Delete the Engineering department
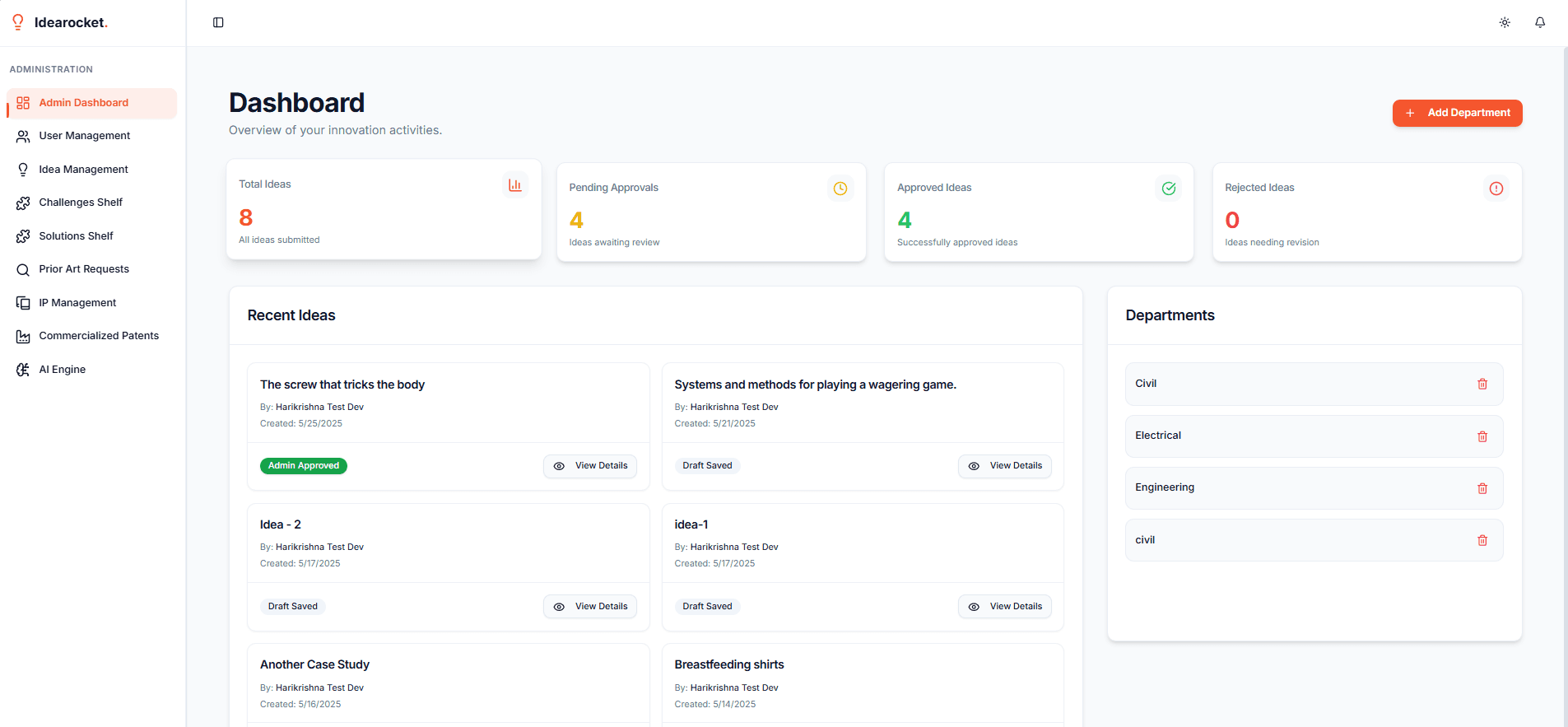The image size is (1568, 727). point(1482,488)
